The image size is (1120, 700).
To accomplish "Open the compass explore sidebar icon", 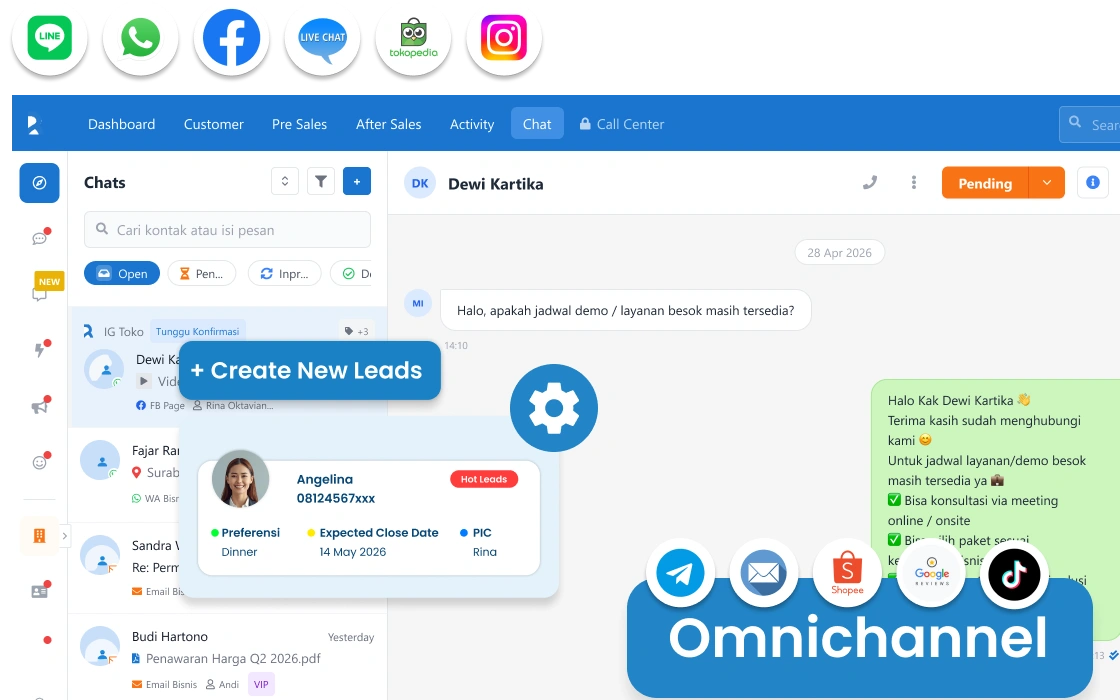I will (x=39, y=183).
